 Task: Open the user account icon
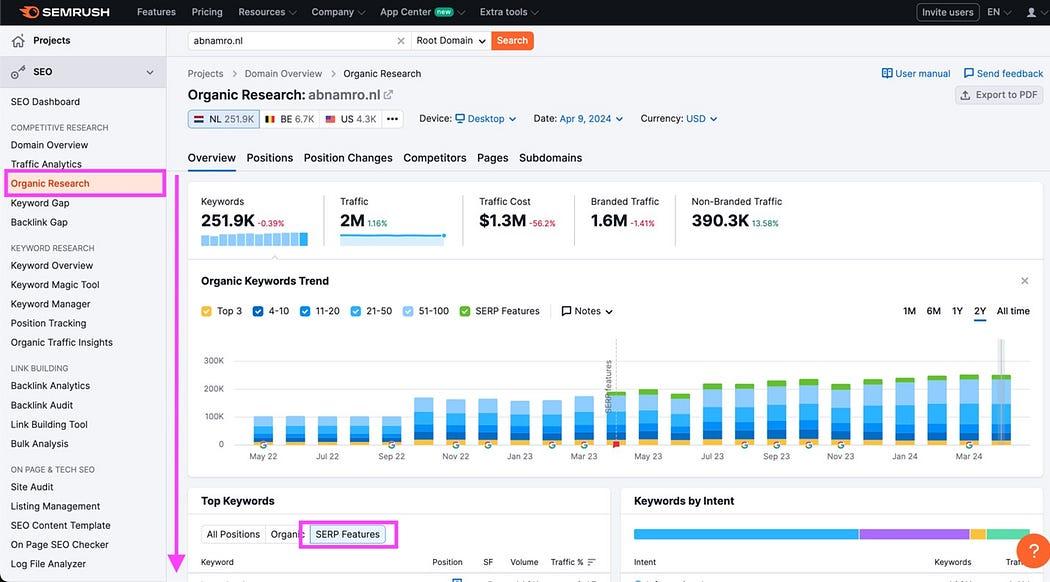(x=1031, y=12)
